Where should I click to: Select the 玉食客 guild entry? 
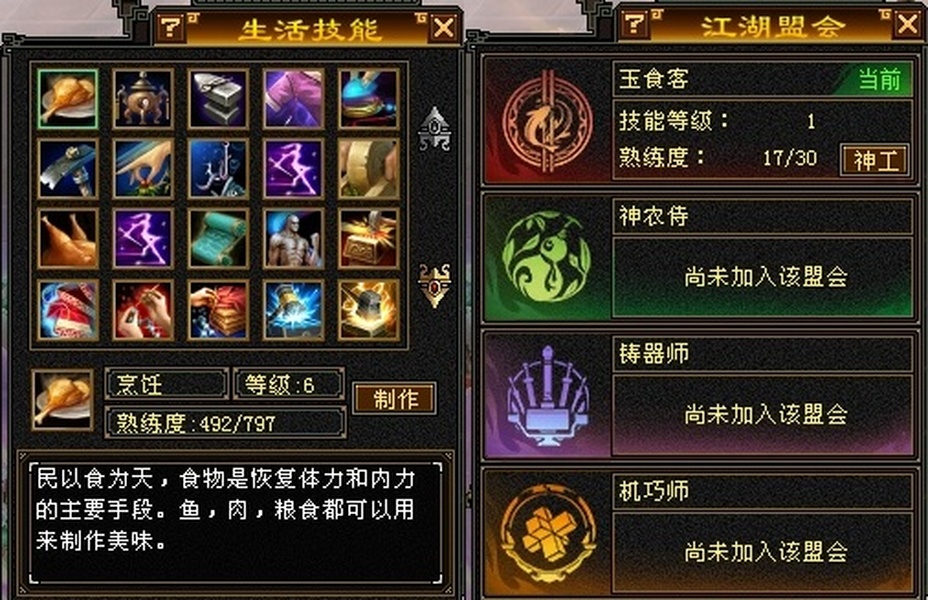pyautogui.click(x=700, y=121)
